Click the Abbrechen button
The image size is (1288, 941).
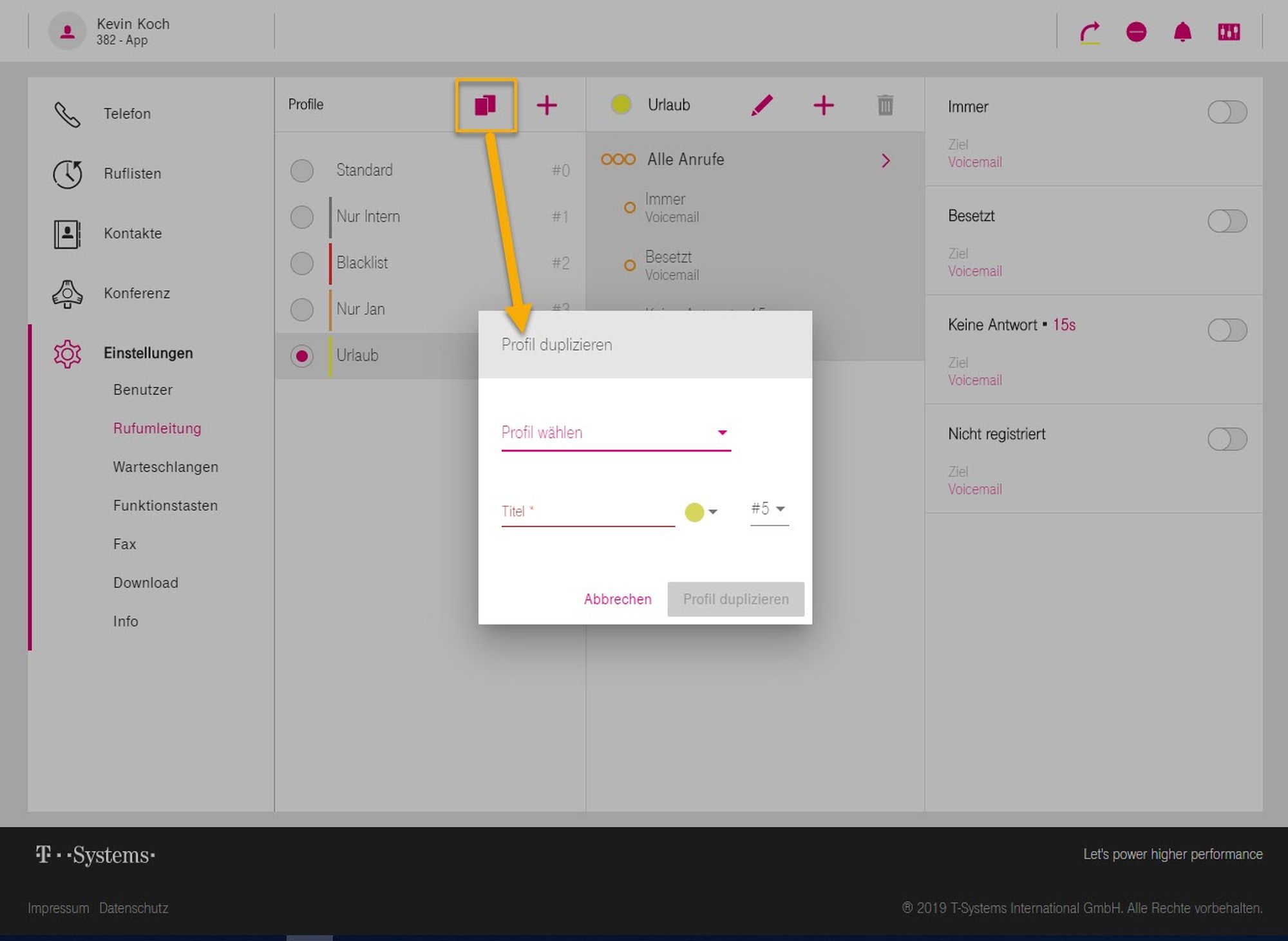618,600
